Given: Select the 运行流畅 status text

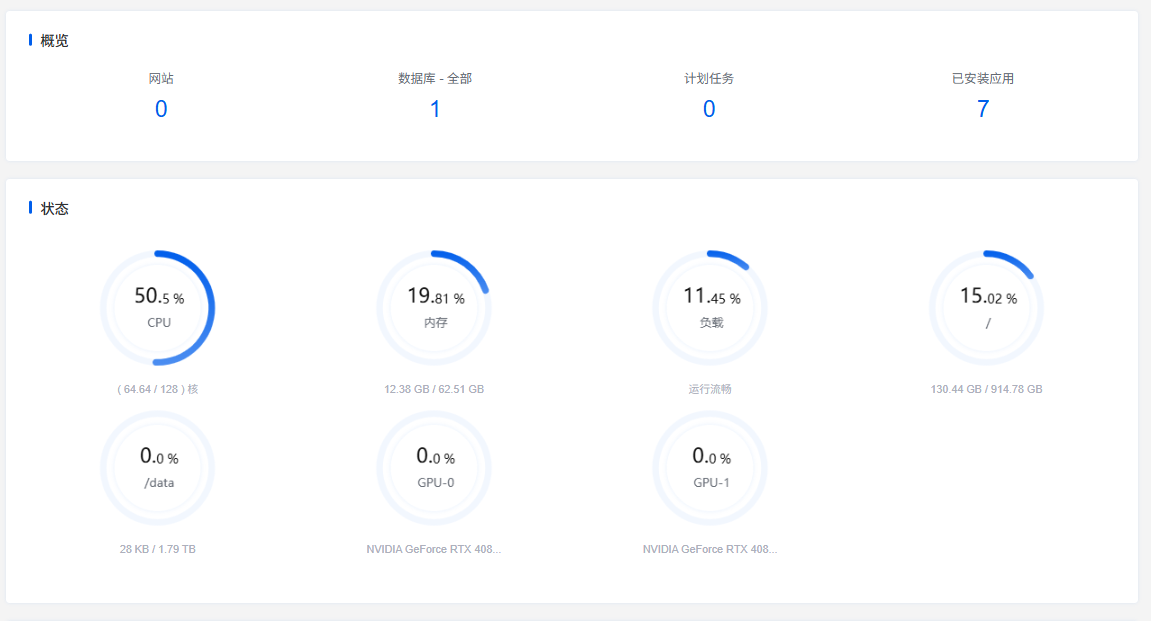Looking at the screenshot, I should click(710, 389).
